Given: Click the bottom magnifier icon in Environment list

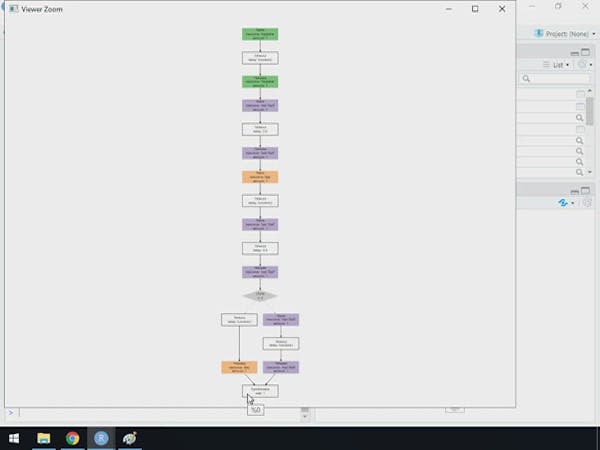Looking at the screenshot, I should [580, 172].
